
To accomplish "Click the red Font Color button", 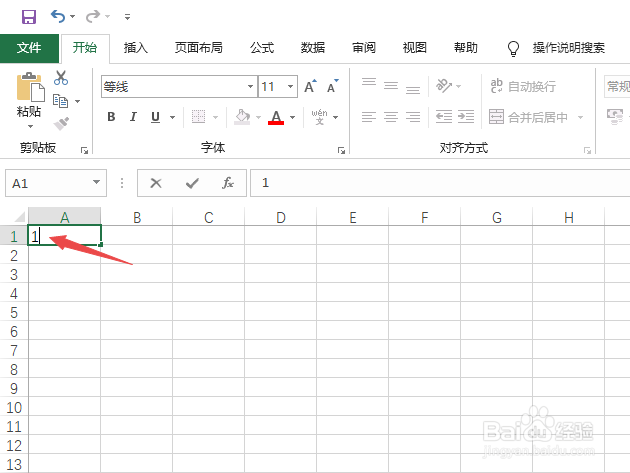I will [x=276, y=117].
